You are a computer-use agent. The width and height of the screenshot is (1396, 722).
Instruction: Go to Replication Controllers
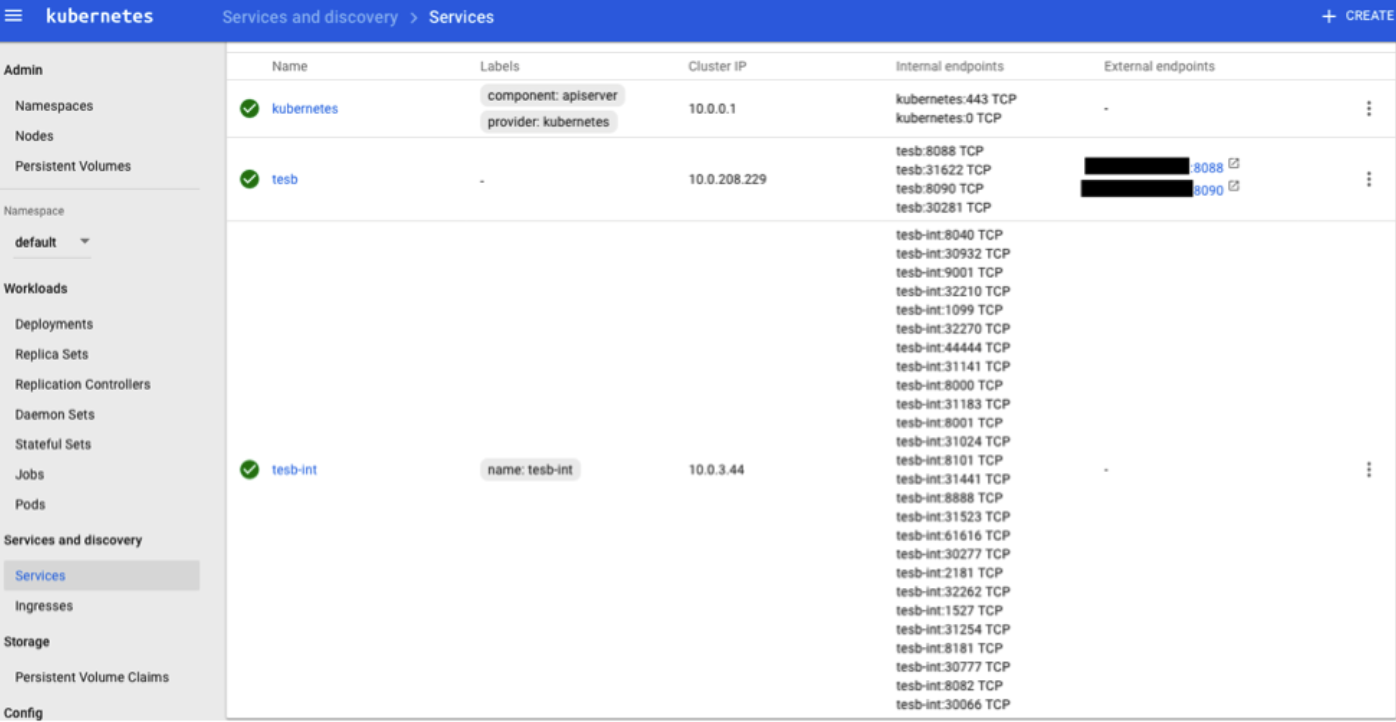(83, 384)
